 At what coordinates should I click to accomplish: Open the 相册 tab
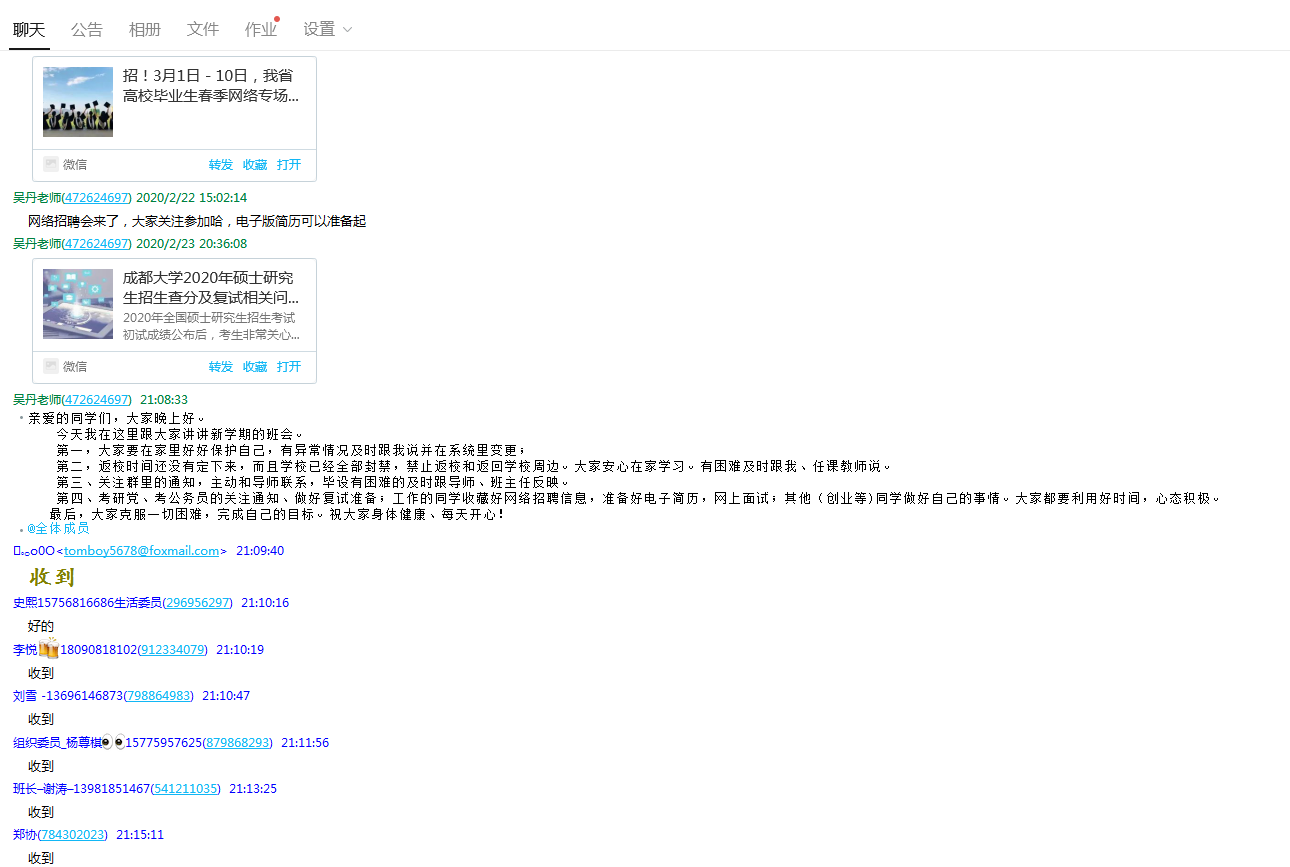pos(145,29)
